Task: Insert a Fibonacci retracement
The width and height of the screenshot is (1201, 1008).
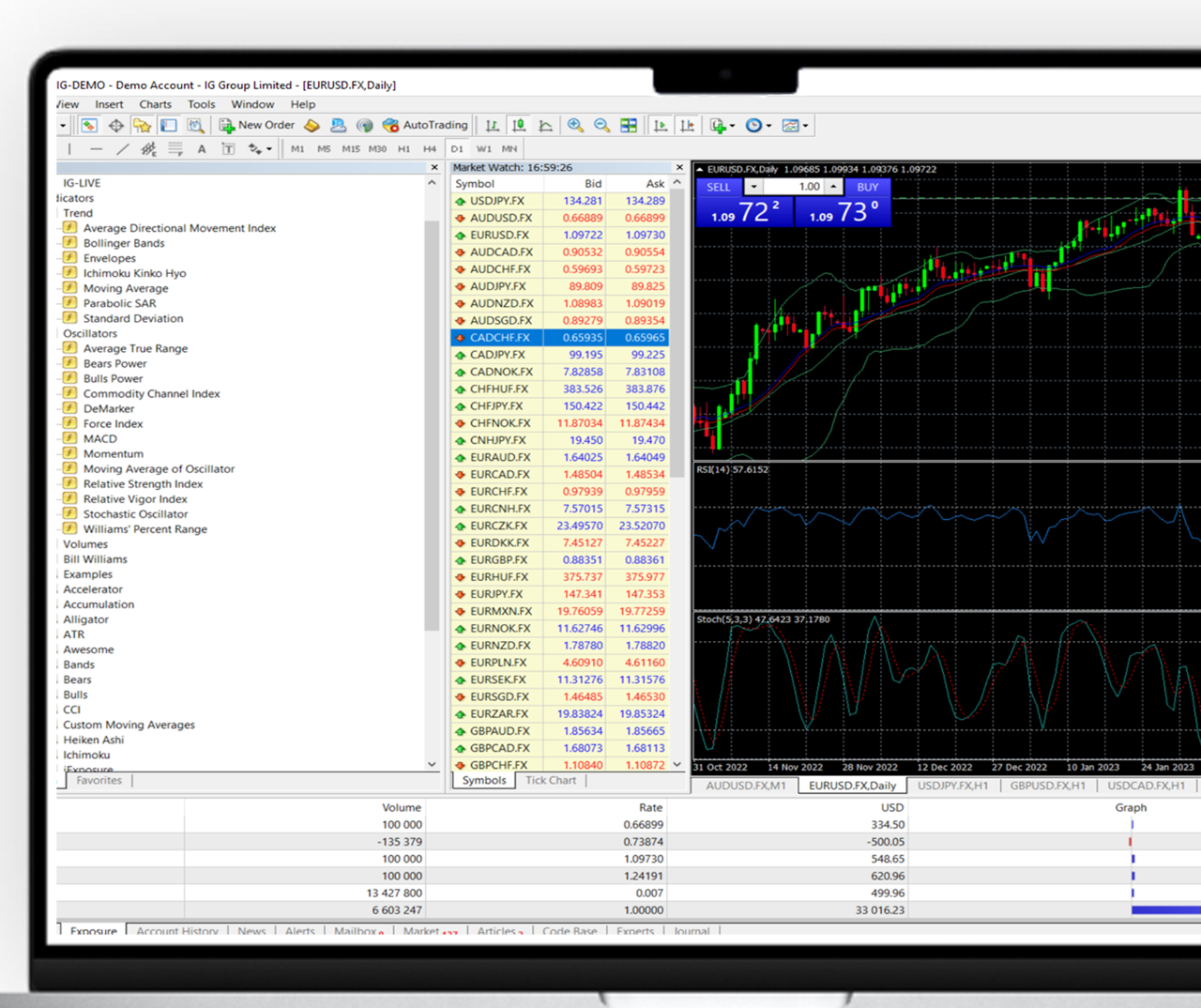Action: click(x=175, y=148)
